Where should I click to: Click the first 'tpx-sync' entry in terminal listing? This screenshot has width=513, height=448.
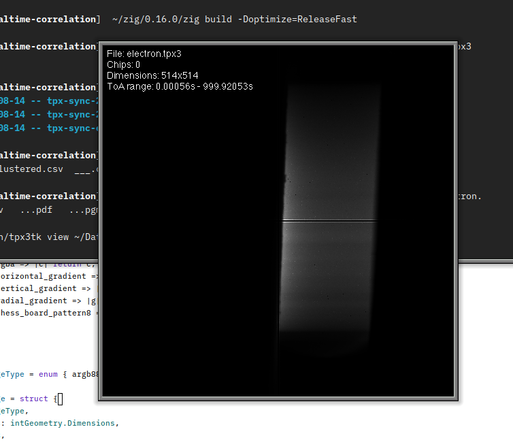72,101
